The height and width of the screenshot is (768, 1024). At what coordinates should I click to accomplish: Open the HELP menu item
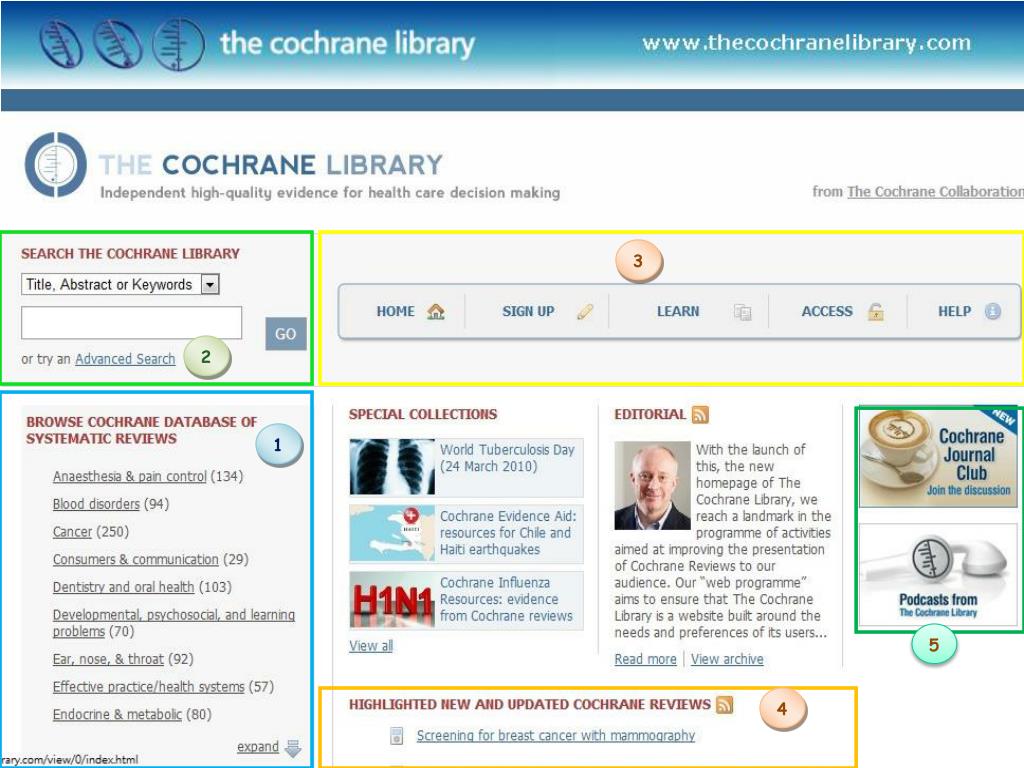pos(955,312)
